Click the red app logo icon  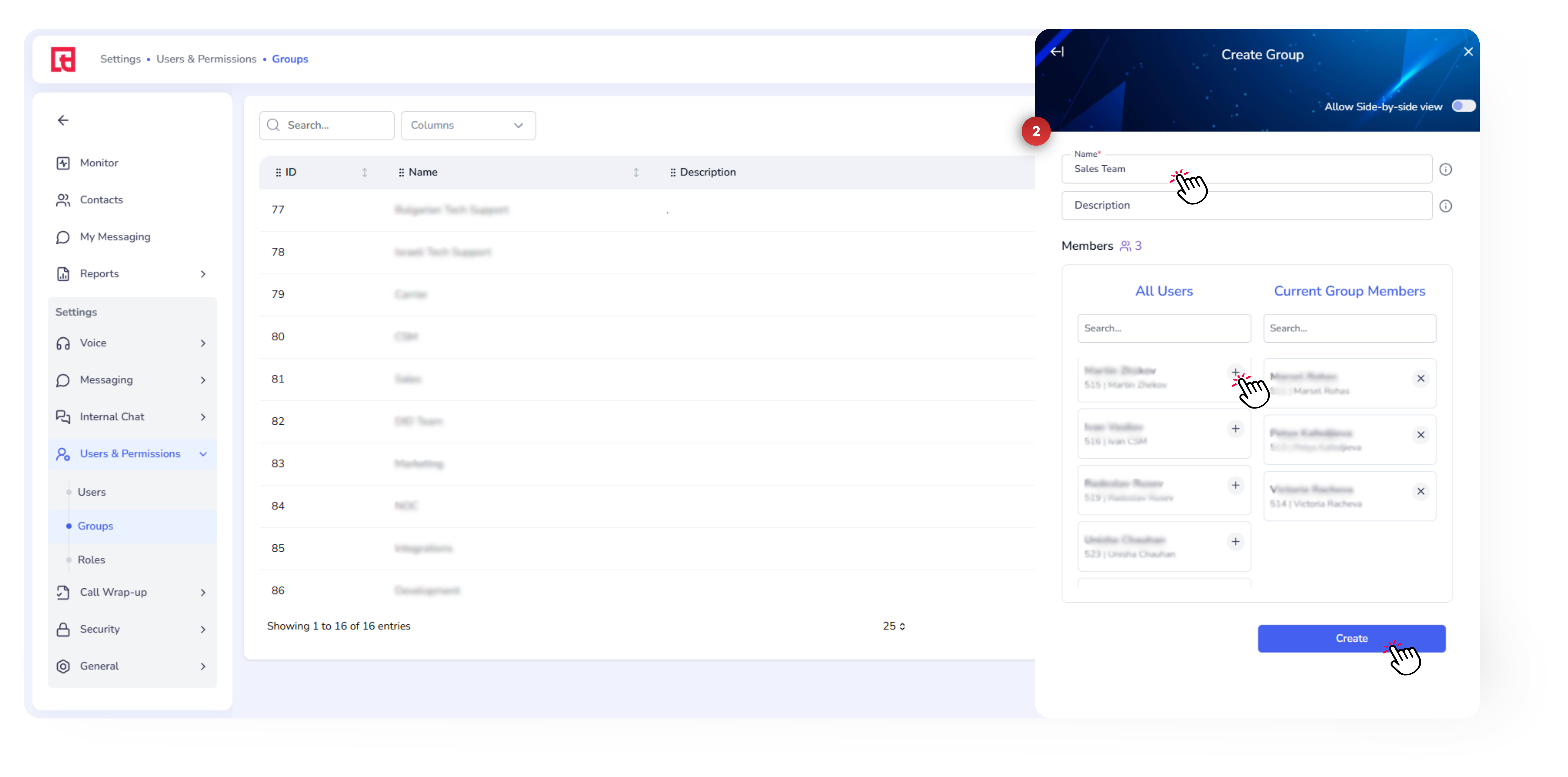click(x=63, y=59)
